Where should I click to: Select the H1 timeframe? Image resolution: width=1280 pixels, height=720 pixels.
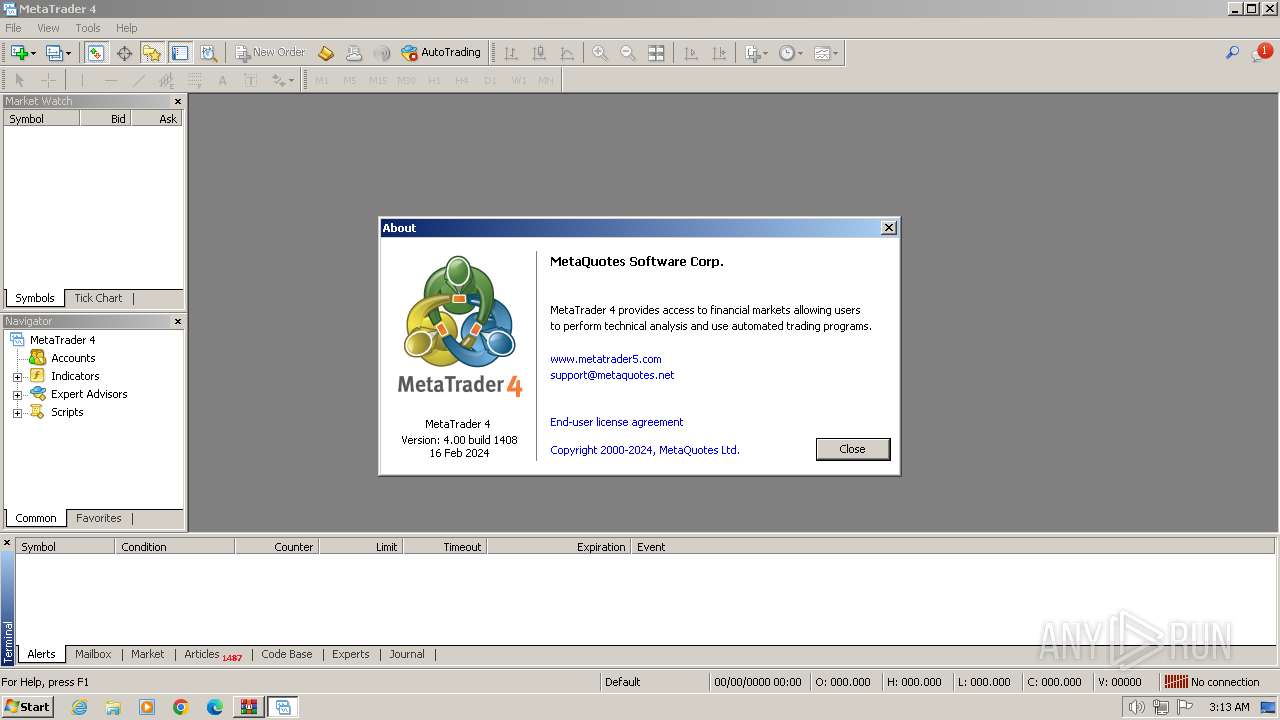pos(434,80)
